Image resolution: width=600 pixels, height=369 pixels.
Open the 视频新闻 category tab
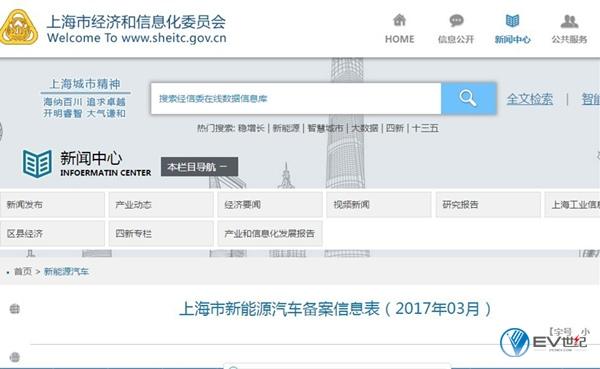[x=379, y=204]
